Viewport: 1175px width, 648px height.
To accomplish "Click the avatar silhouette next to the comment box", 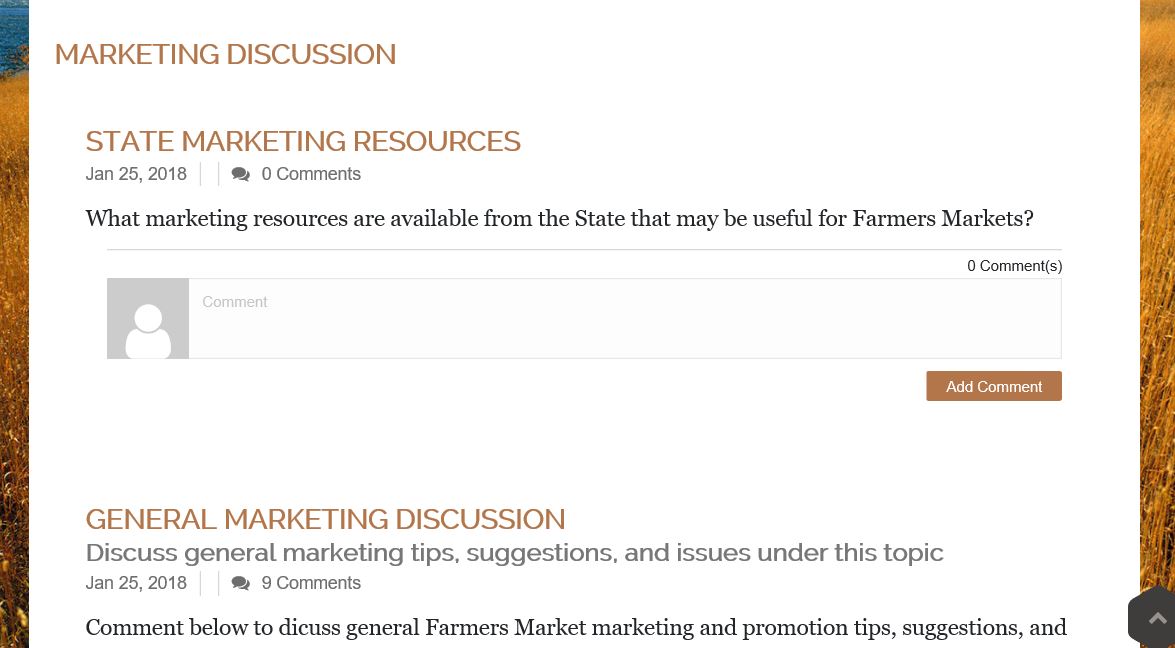I will point(147,318).
